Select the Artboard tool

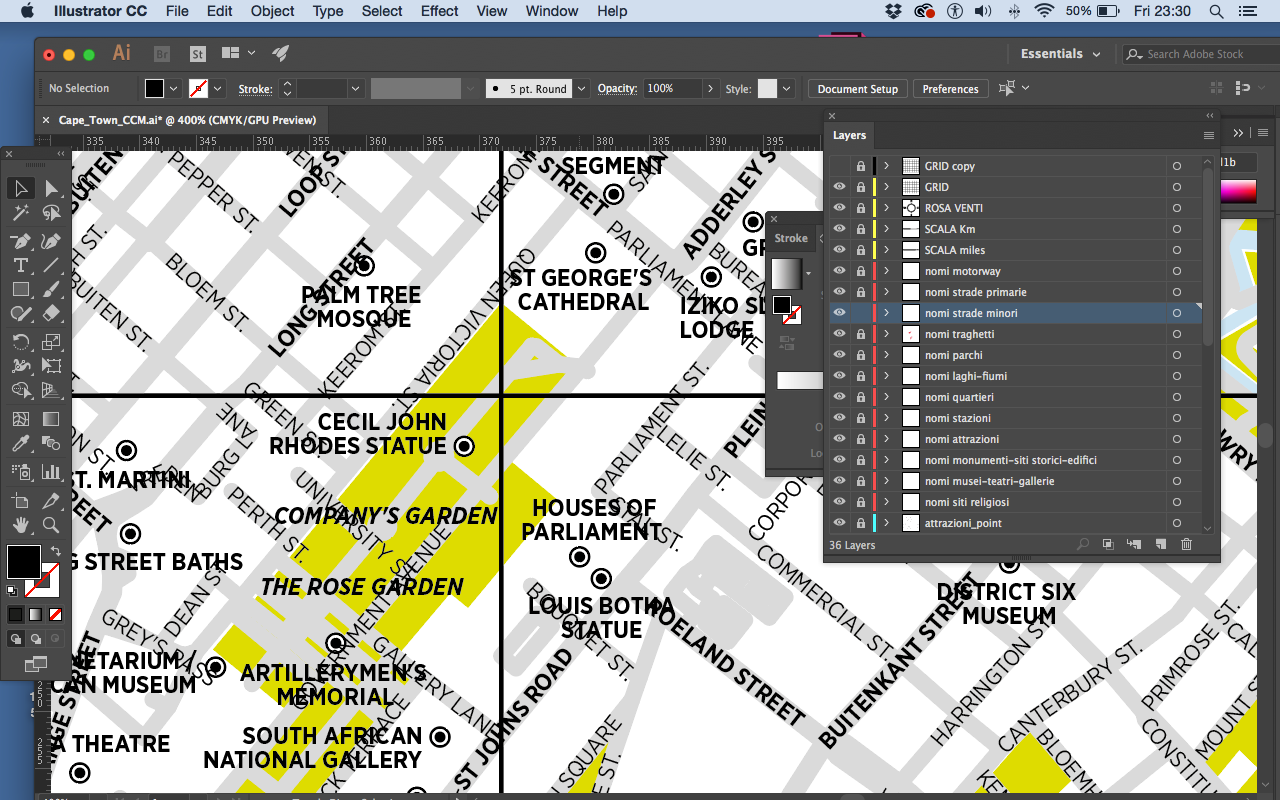tap(20, 500)
